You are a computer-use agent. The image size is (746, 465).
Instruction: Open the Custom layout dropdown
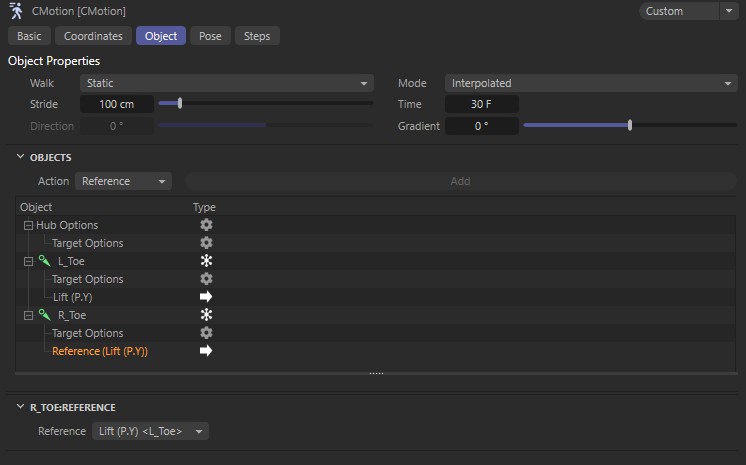[x=678, y=11]
